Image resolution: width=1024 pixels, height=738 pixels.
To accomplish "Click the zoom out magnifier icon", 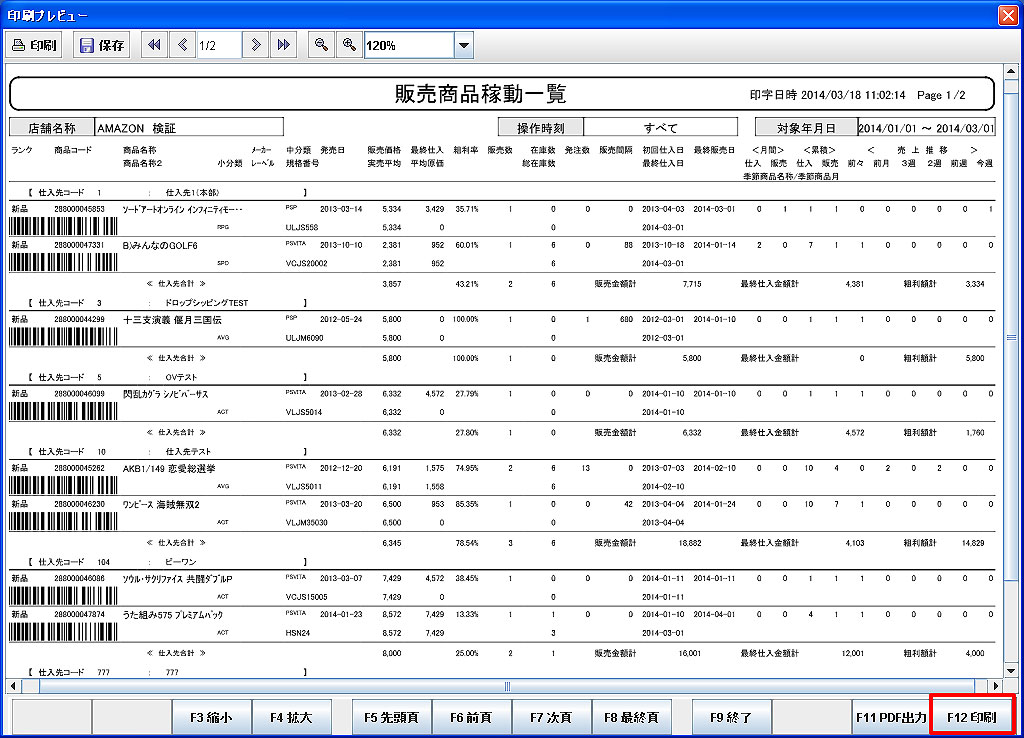I will [322, 45].
